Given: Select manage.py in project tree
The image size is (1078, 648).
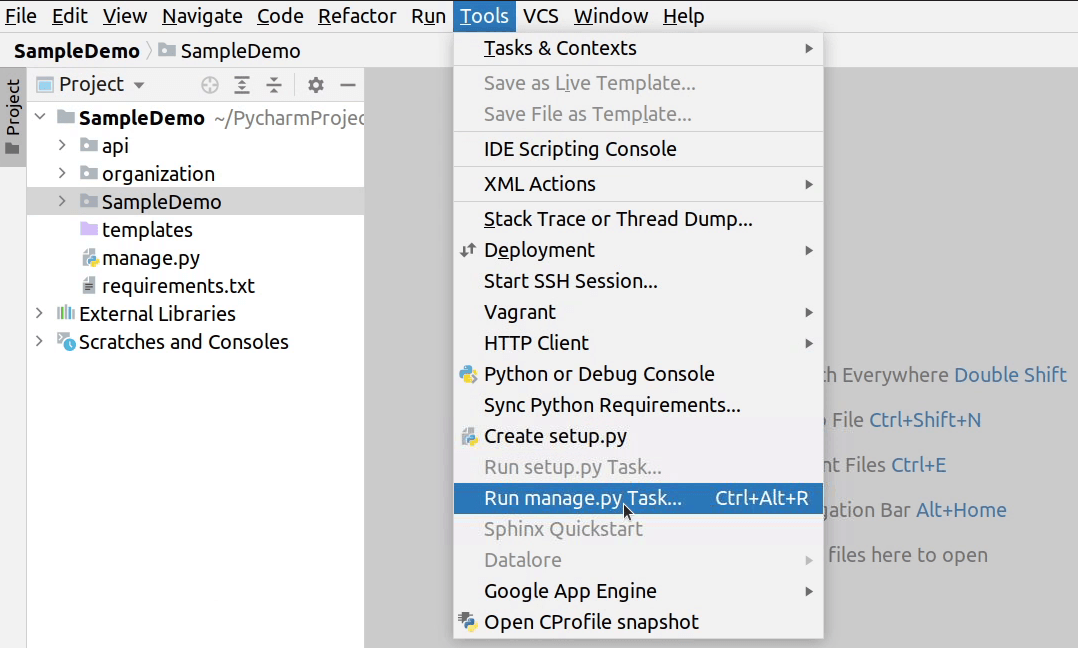Looking at the screenshot, I should pyautogui.click(x=150, y=258).
